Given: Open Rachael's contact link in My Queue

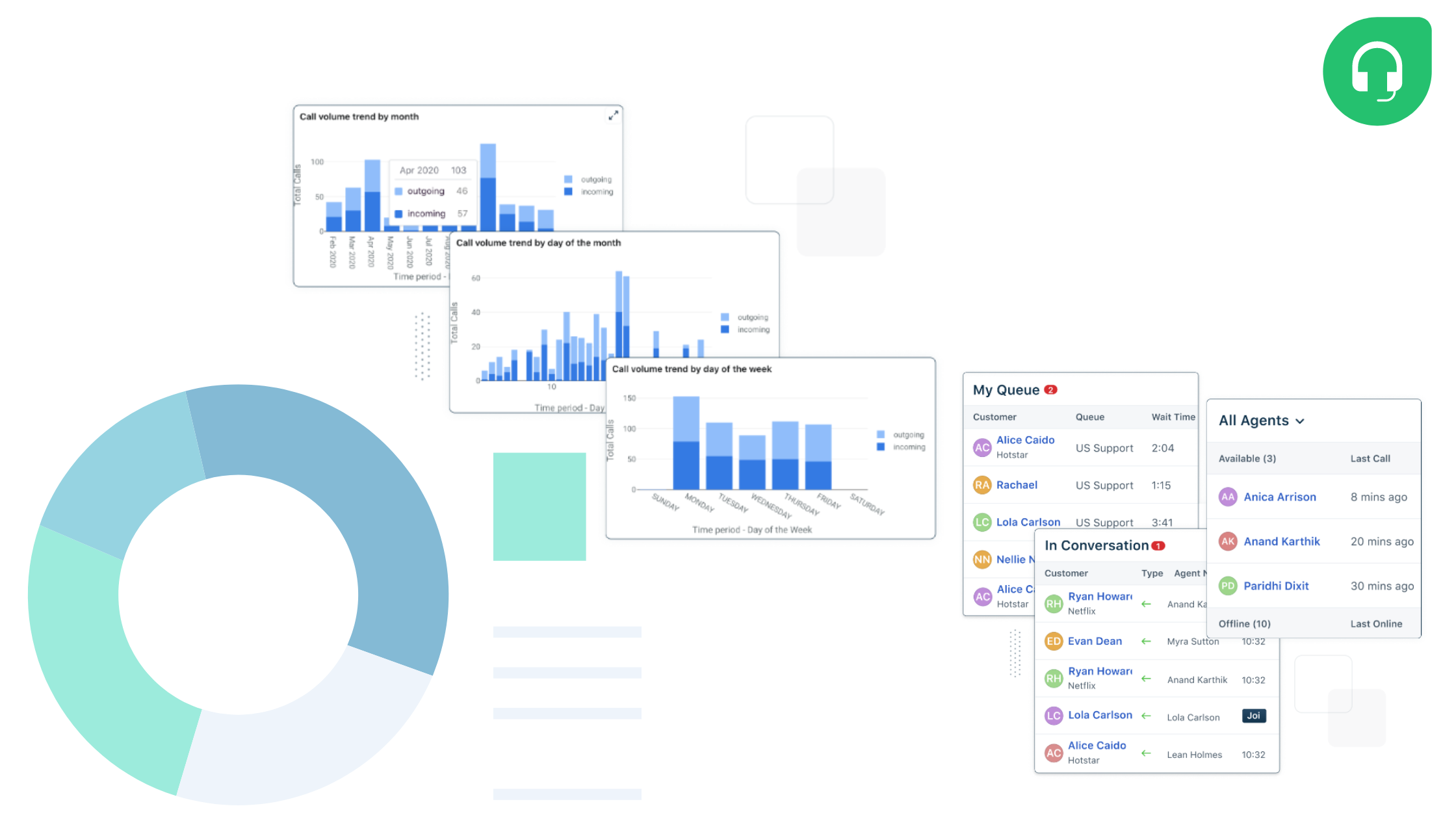Looking at the screenshot, I should [x=1017, y=485].
